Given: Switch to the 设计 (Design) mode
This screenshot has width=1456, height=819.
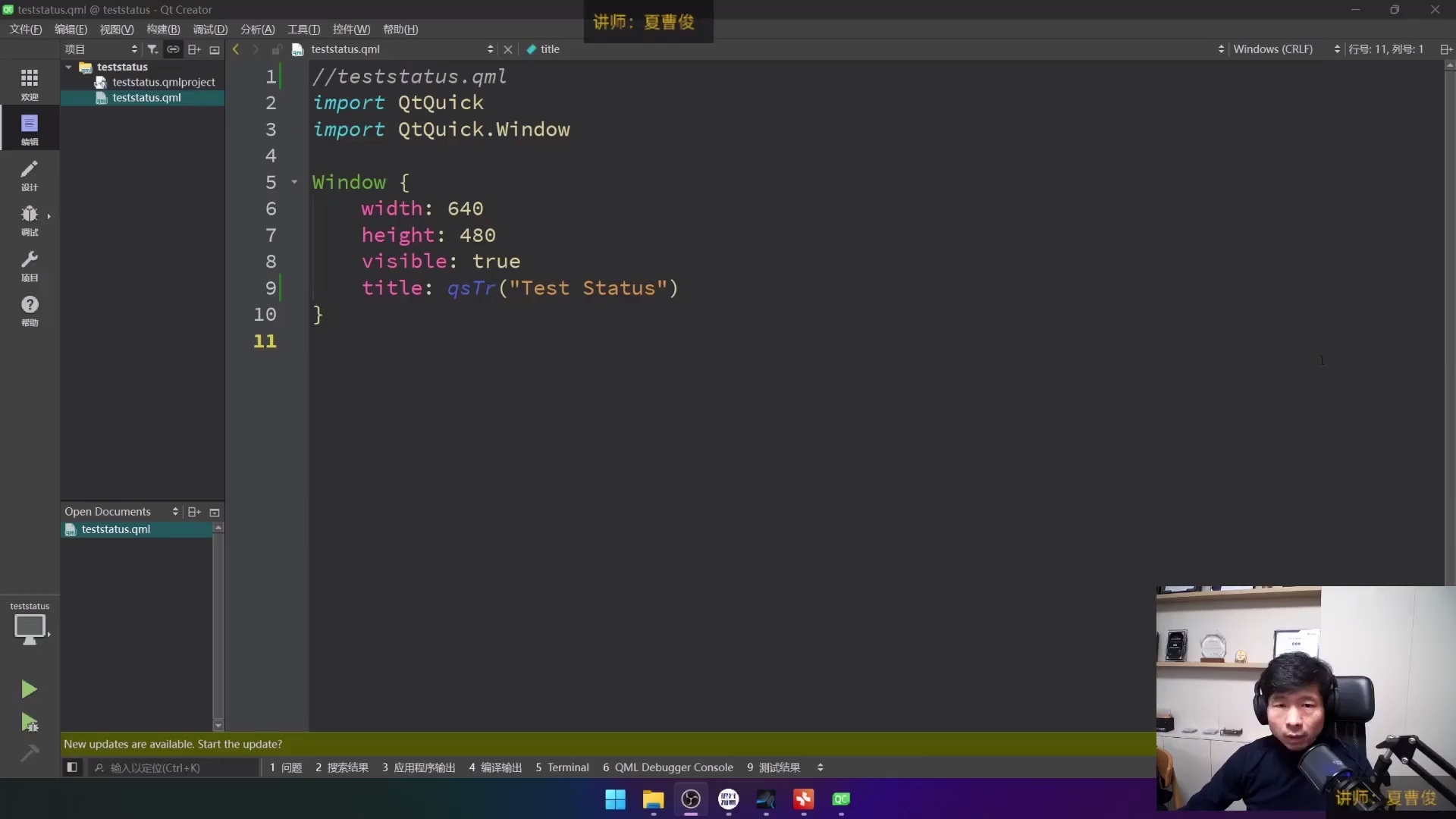Looking at the screenshot, I should tap(30, 176).
